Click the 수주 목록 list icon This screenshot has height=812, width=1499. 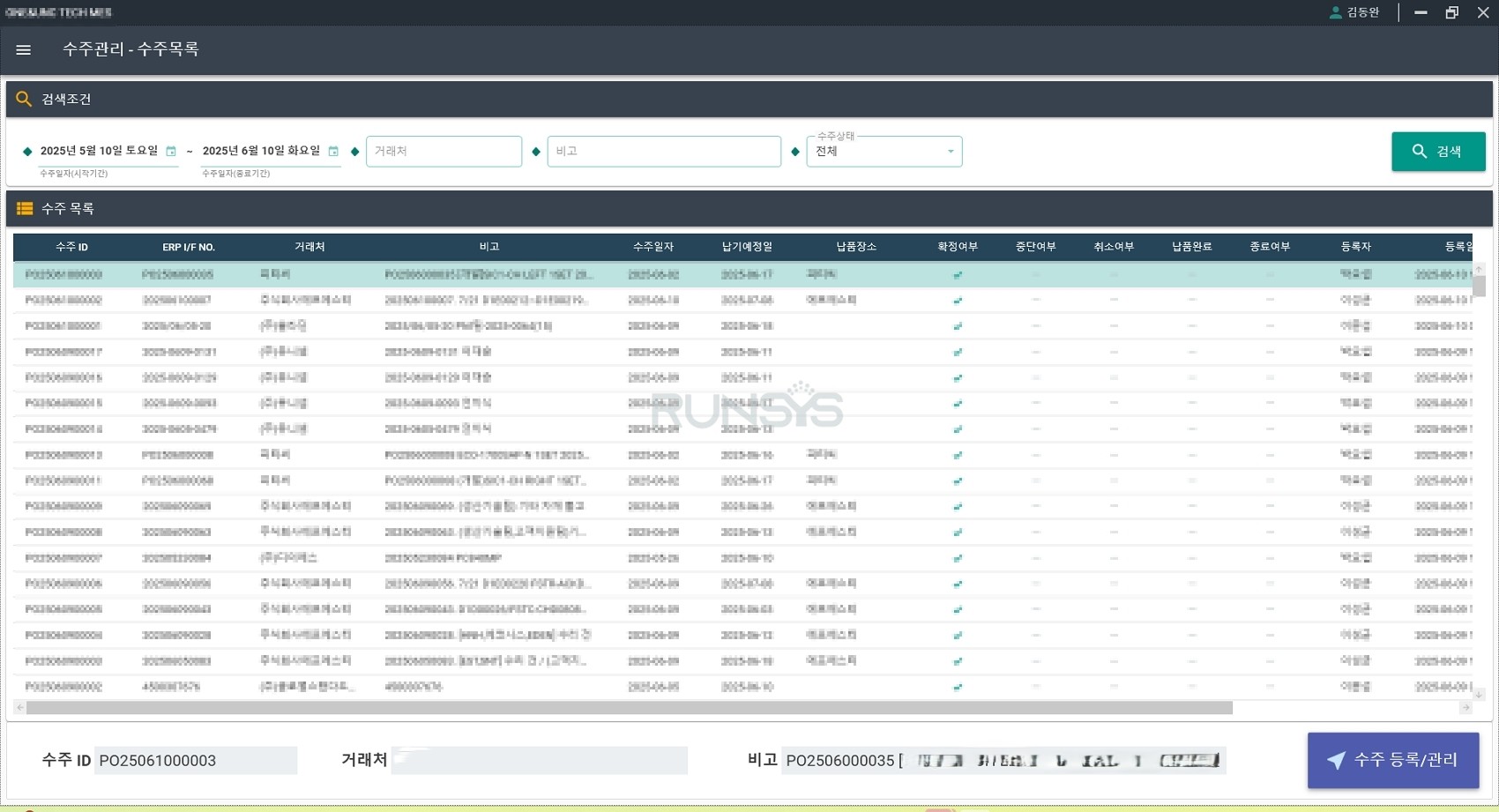(x=25, y=209)
